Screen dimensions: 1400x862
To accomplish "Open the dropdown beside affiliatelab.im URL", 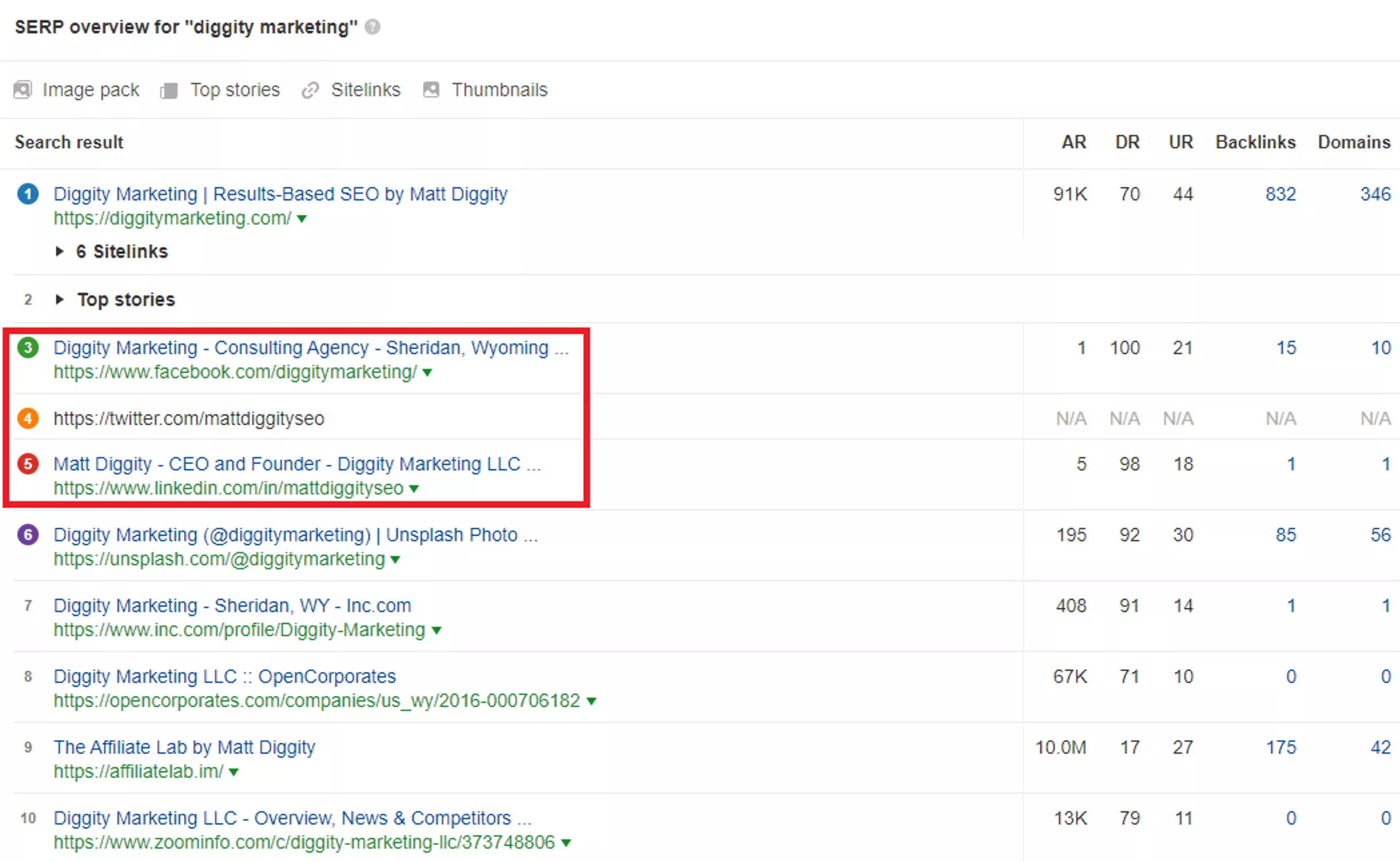I will click(233, 772).
